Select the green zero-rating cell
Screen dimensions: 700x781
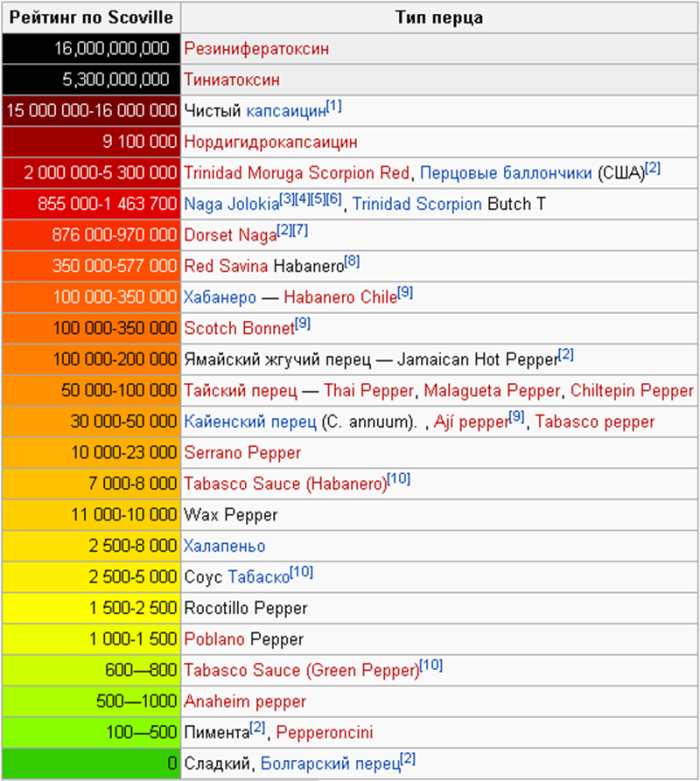[x=91, y=764]
